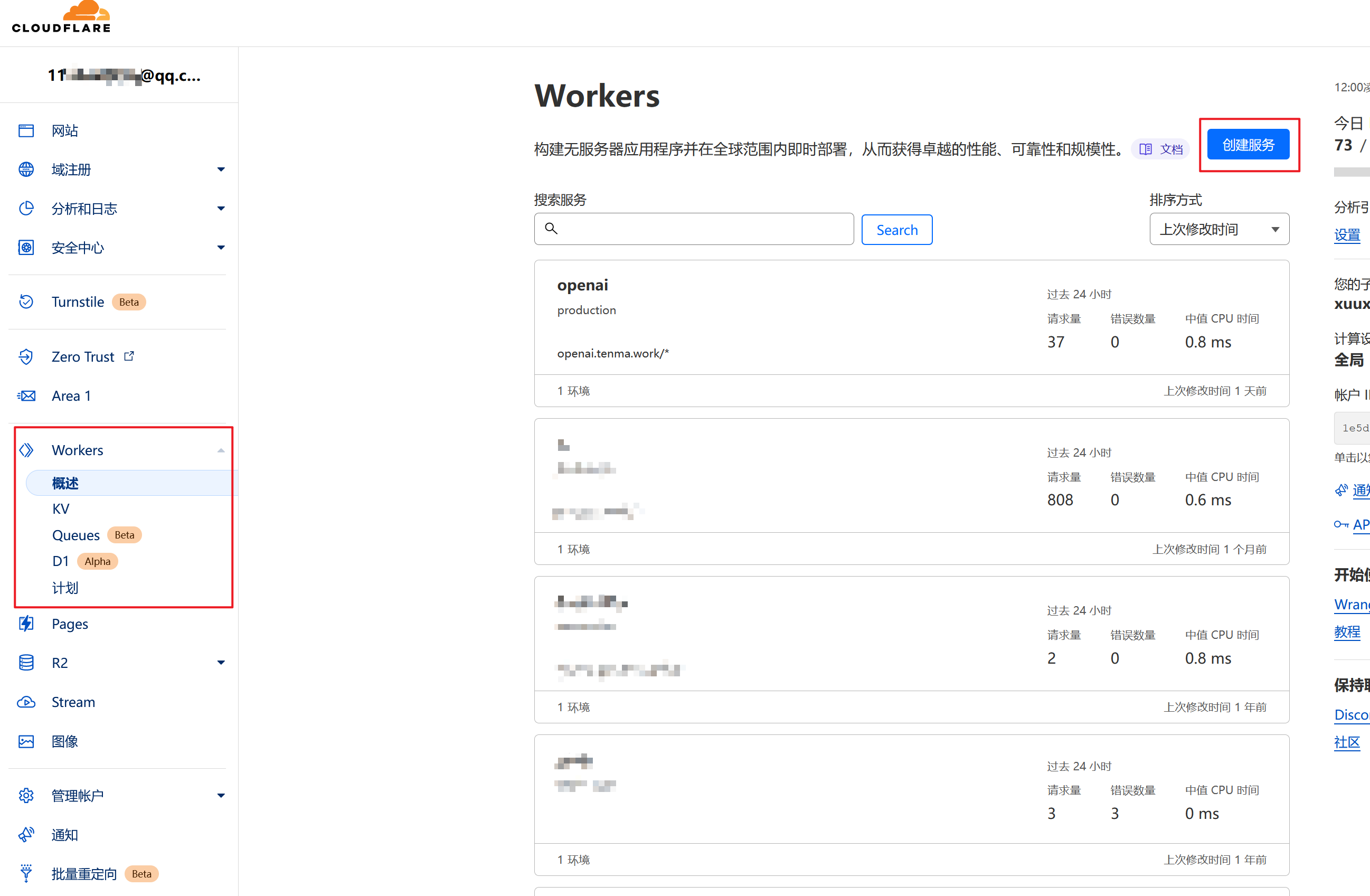Click the Websites (网站) sidebar icon
The height and width of the screenshot is (896, 1370).
tap(26, 131)
